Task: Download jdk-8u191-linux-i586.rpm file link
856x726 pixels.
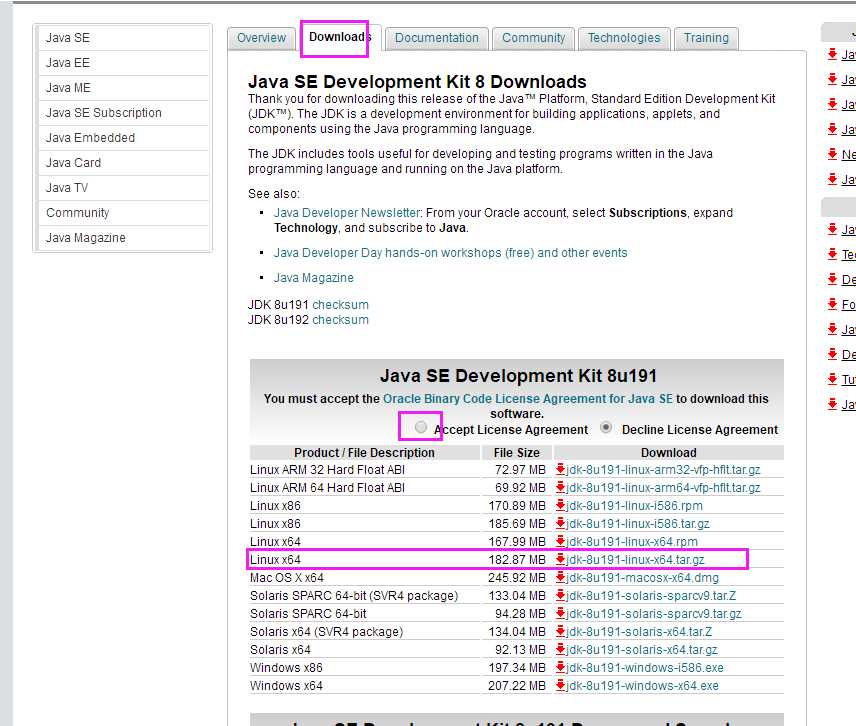Action: coord(634,506)
